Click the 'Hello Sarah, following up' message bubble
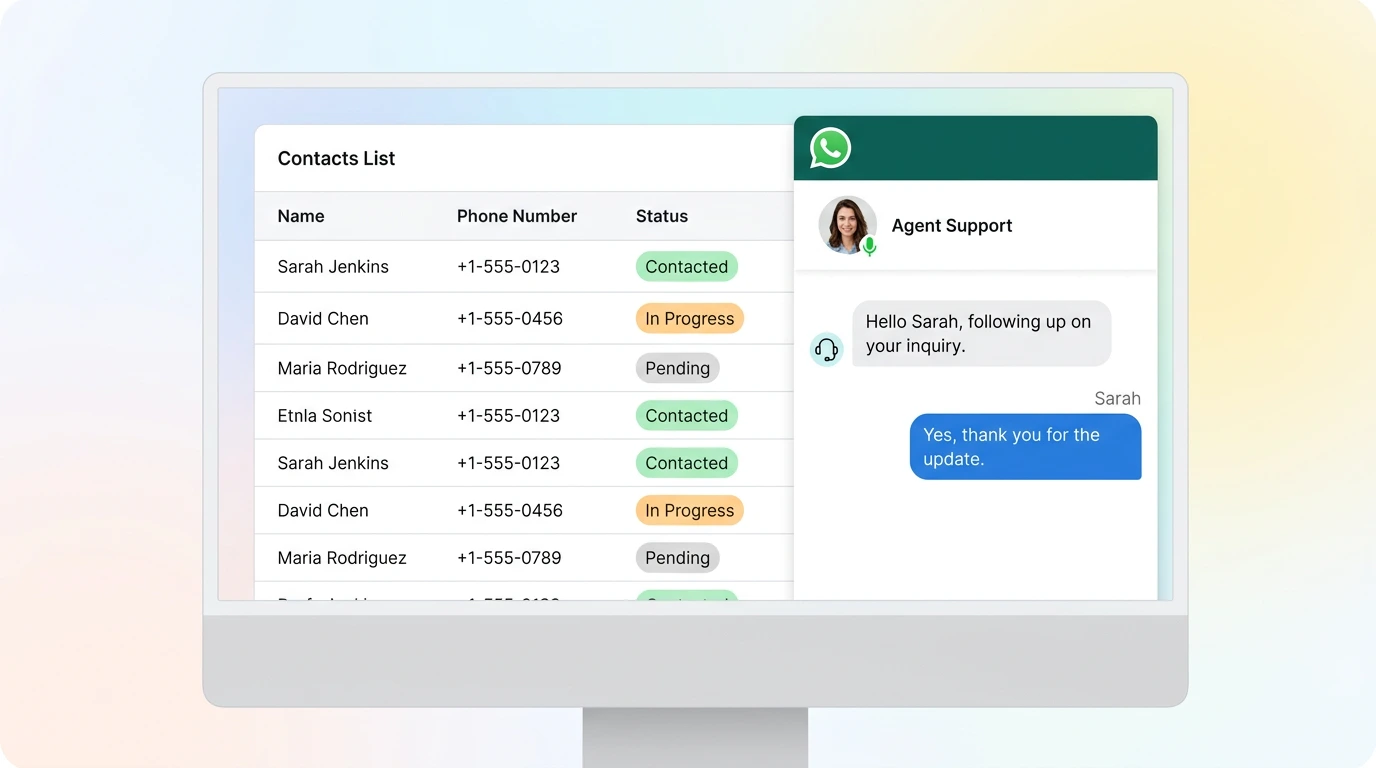Viewport: 1376px width, 768px height. (982, 333)
